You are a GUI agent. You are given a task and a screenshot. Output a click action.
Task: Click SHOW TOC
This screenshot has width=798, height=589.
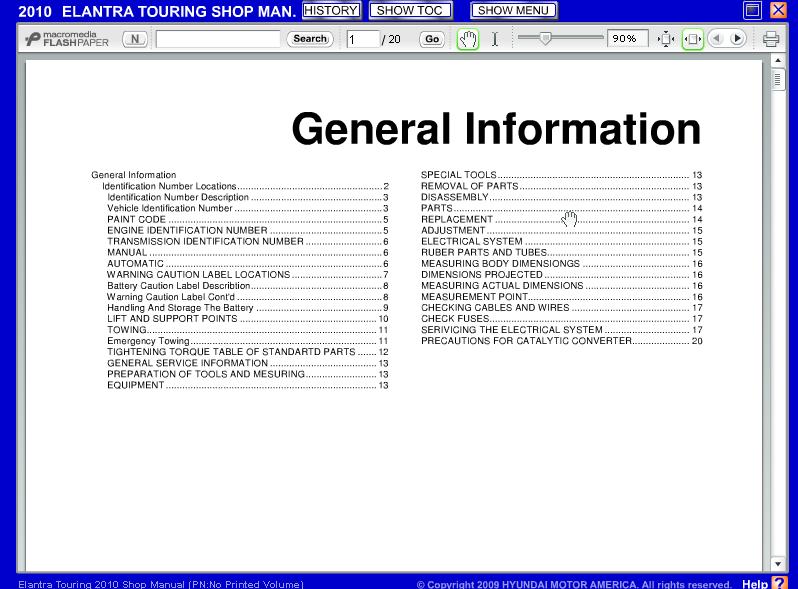pos(410,10)
